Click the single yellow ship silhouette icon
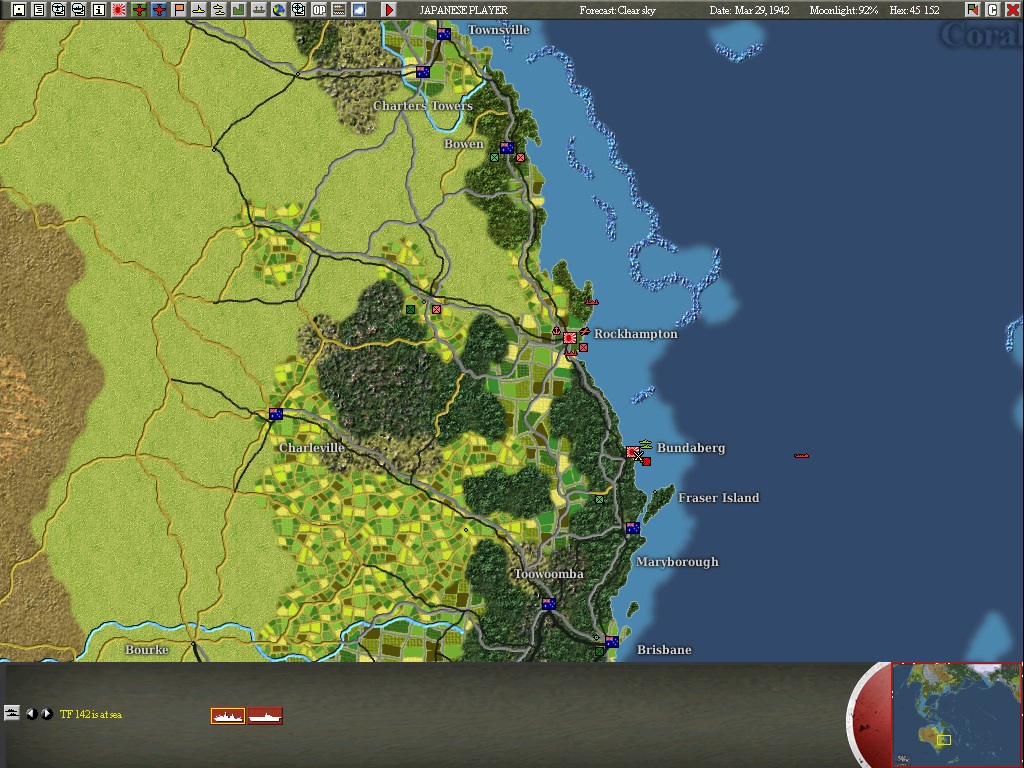 [x=199, y=9]
